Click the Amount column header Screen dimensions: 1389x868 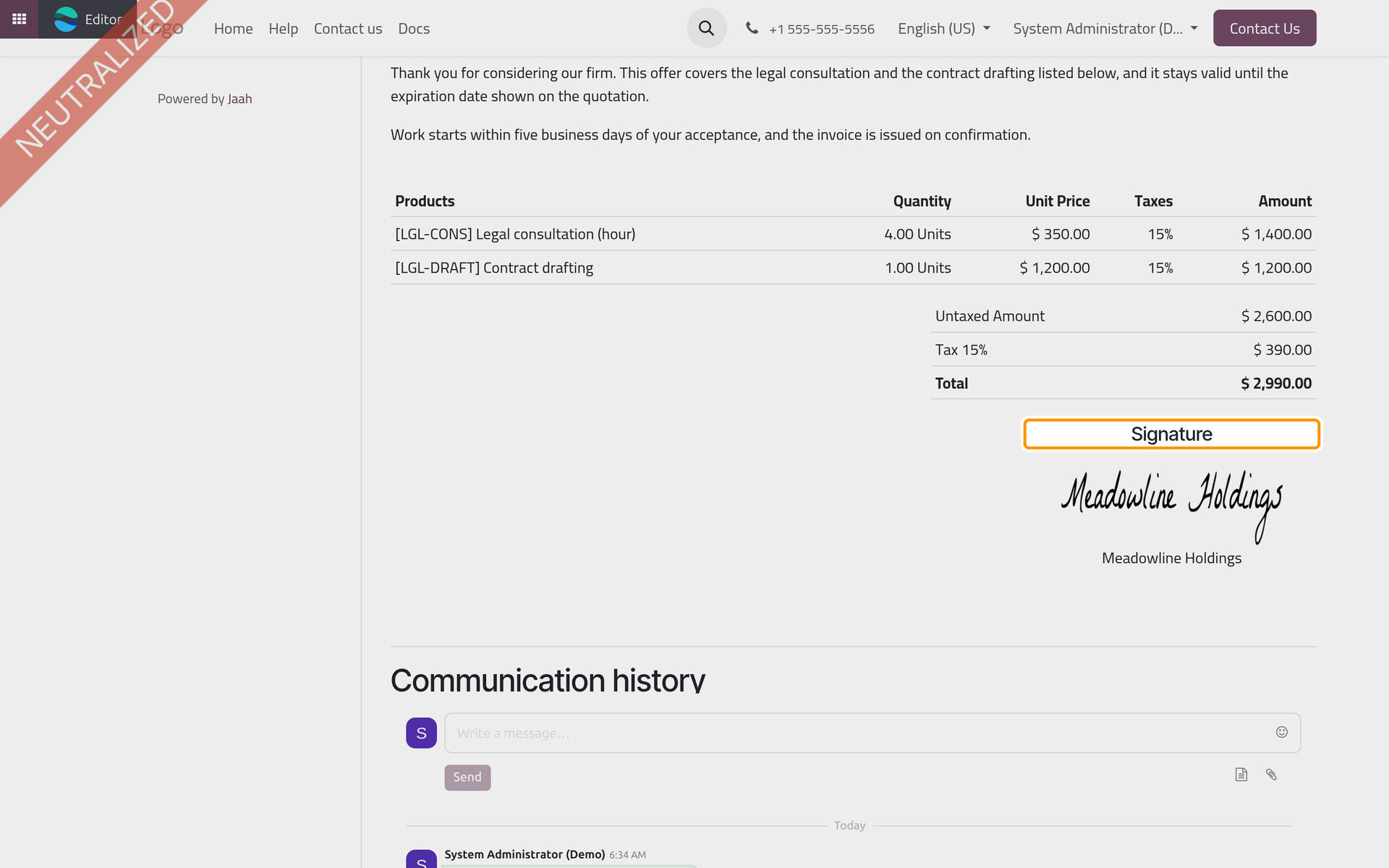[1285, 201]
